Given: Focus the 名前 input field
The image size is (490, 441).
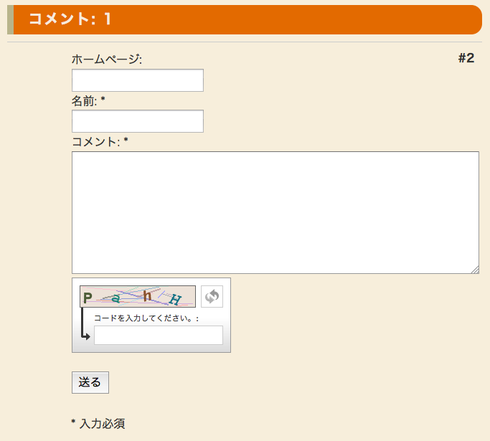Looking at the screenshot, I should (x=138, y=121).
